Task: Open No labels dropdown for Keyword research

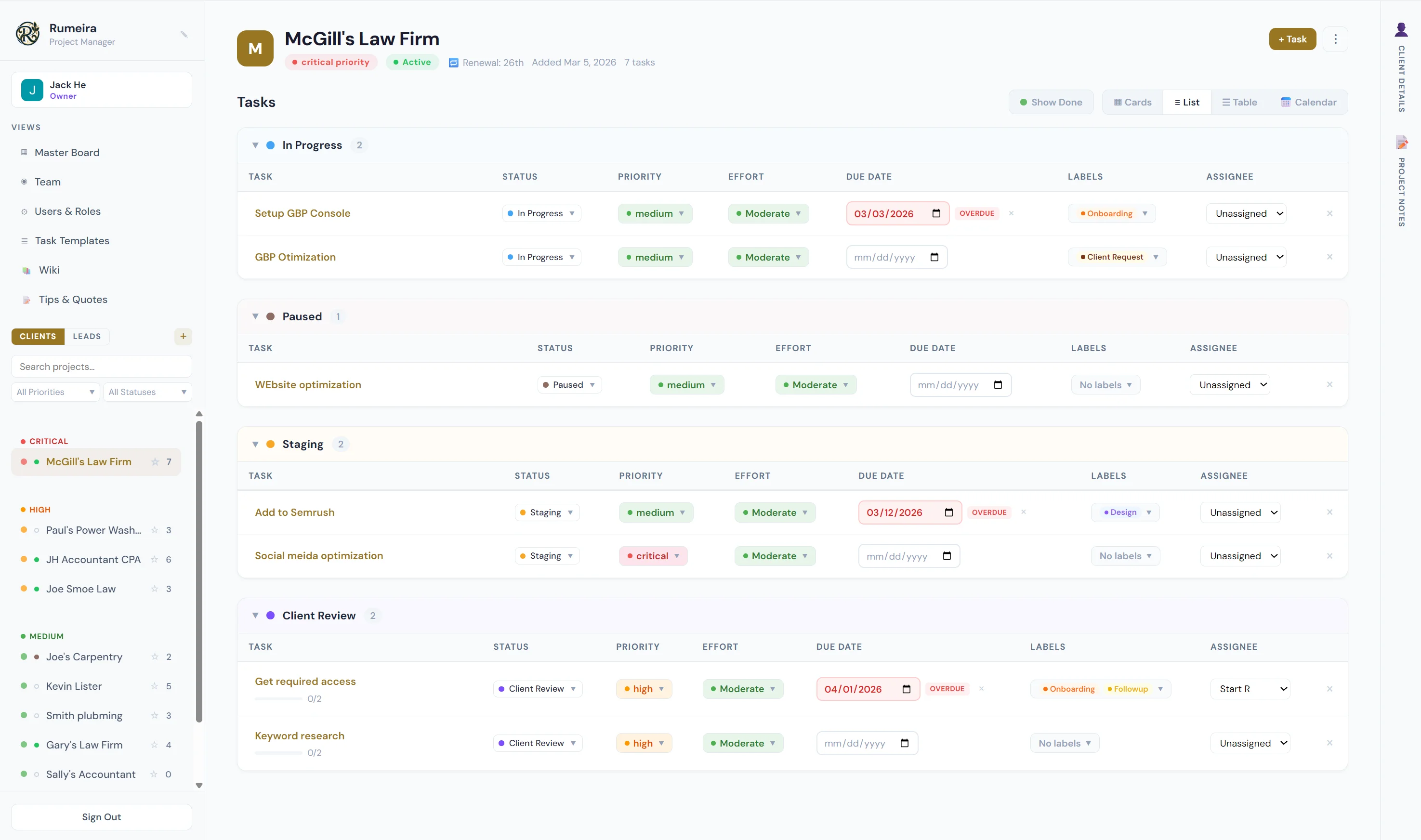Action: pos(1065,743)
